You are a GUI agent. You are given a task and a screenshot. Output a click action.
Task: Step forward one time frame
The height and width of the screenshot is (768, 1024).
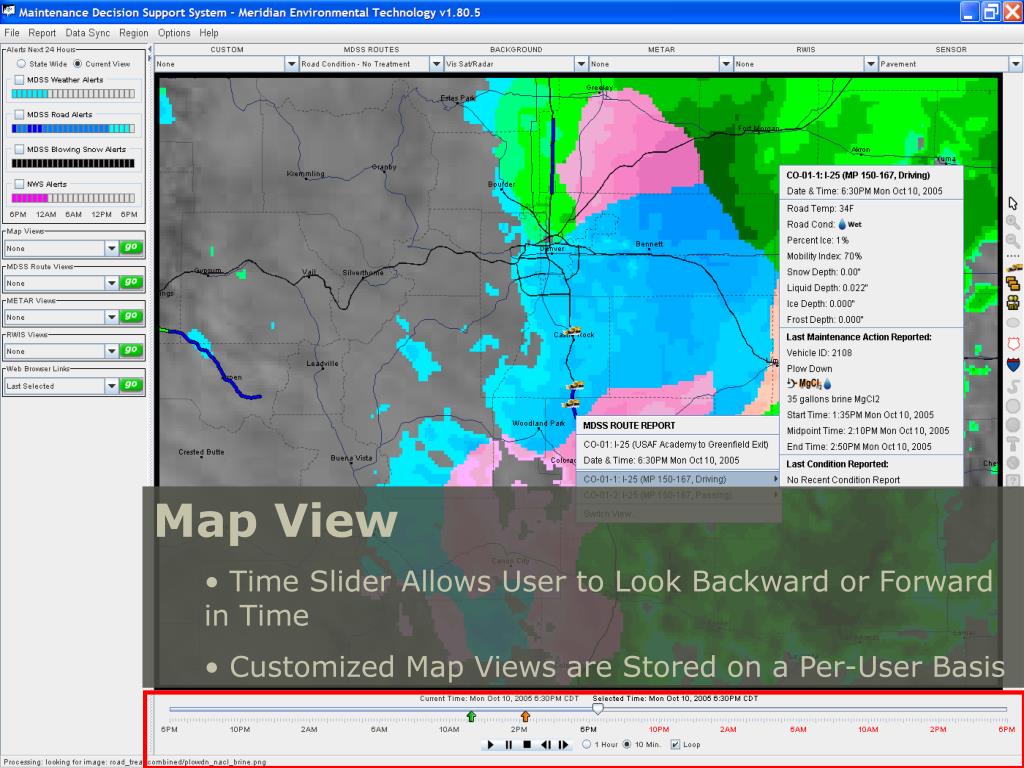tap(564, 744)
